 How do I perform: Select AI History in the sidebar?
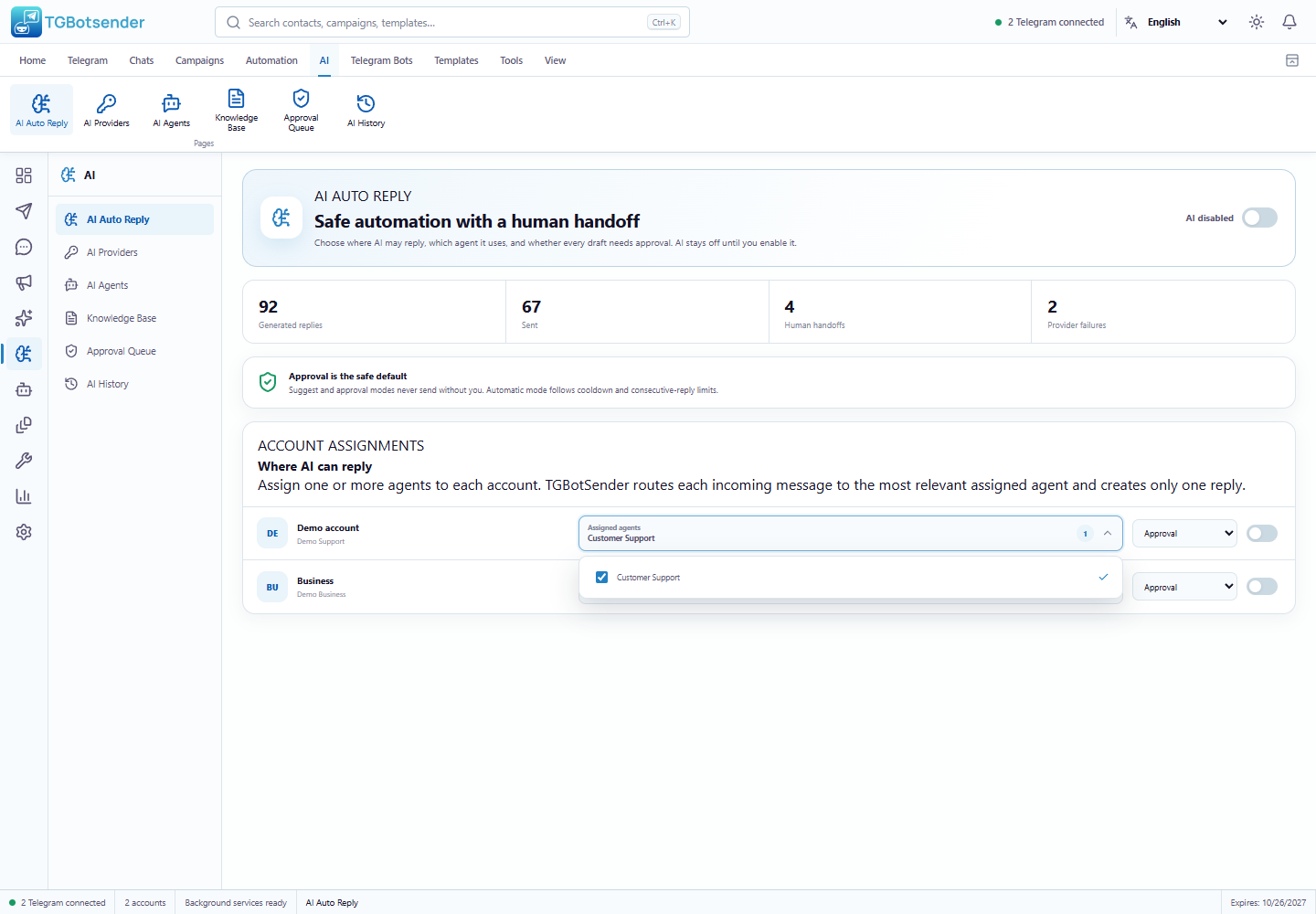(134, 384)
